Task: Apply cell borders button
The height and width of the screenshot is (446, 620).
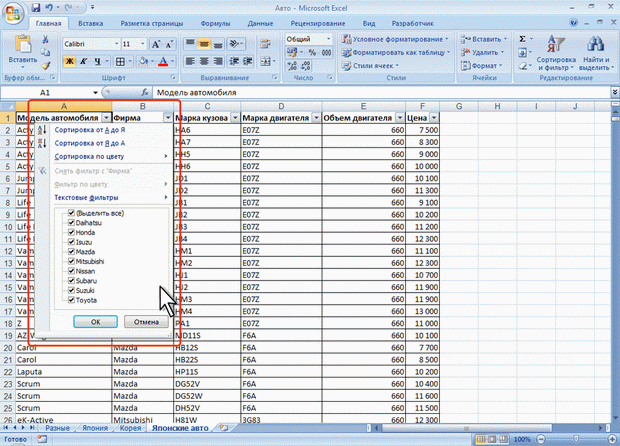Action: pyautogui.click(x=120, y=61)
